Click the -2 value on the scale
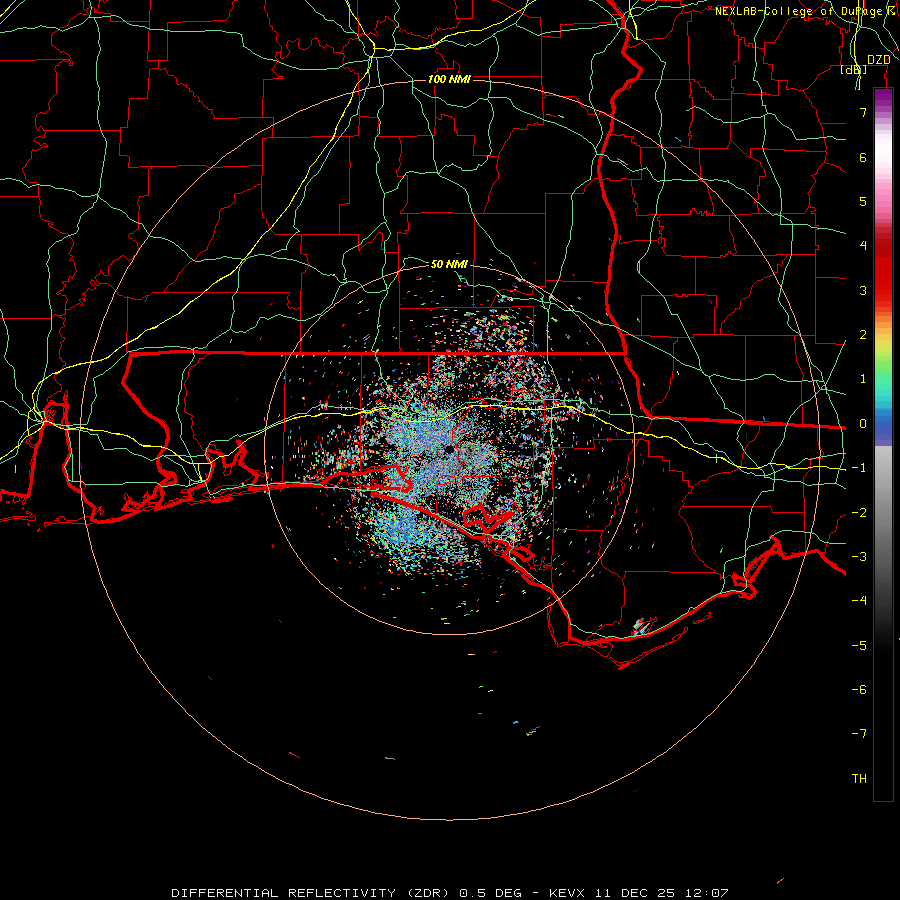The image size is (900, 900). pyautogui.click(x=859, y=513)
